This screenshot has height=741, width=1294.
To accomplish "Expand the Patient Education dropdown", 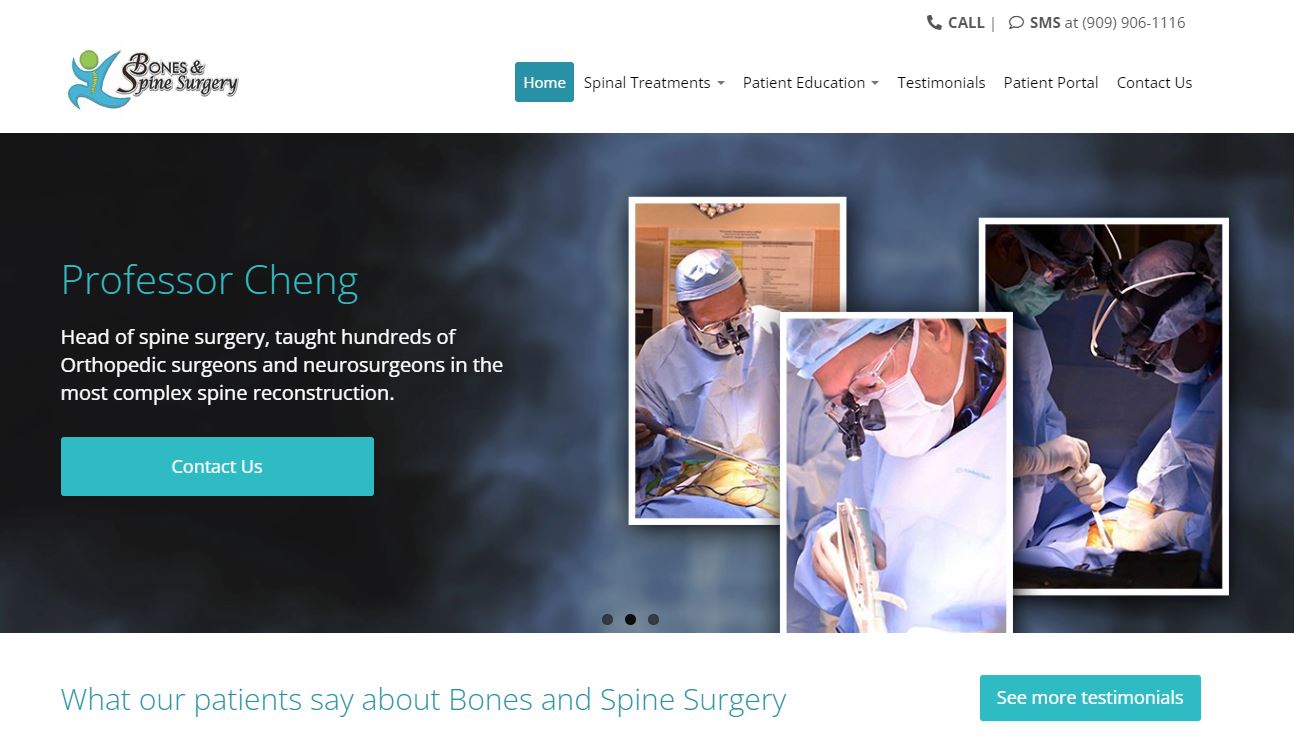I will (x=810, y=82).
